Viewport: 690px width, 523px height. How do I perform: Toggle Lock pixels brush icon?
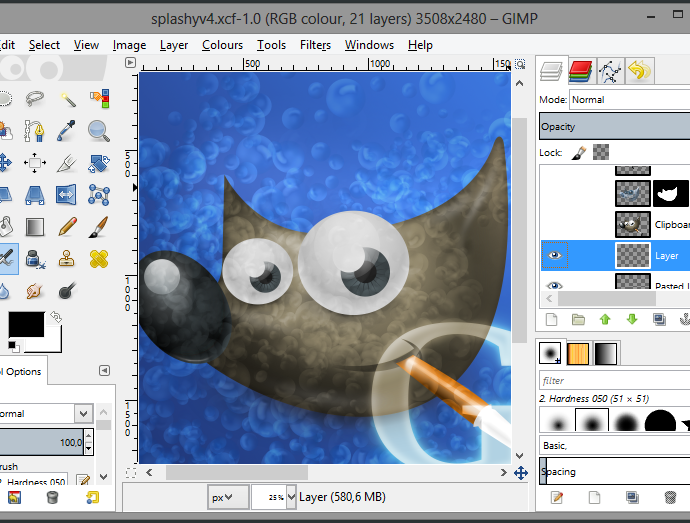(x=579, y=152)
